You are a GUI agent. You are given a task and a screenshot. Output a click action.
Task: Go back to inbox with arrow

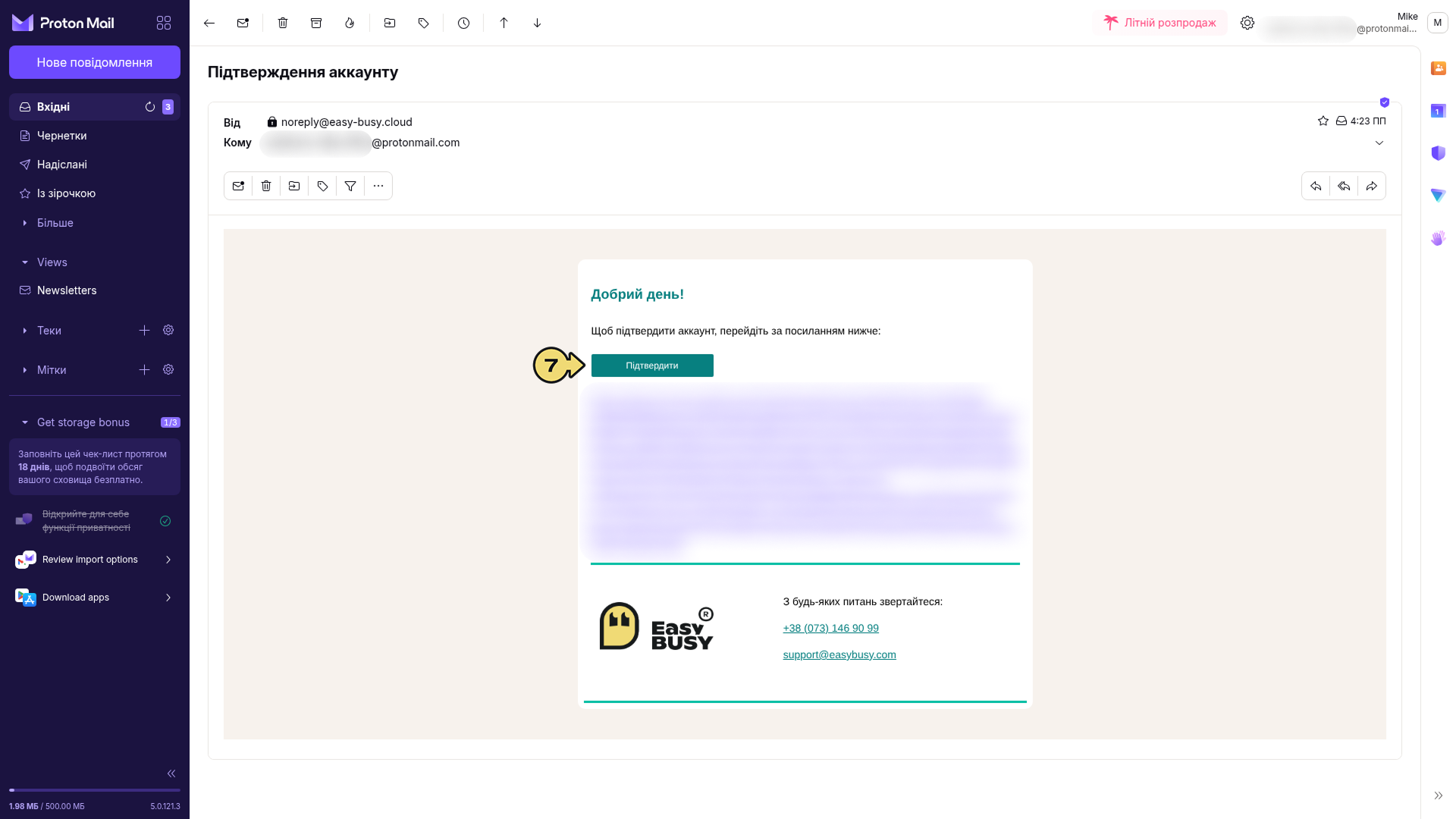209,23
